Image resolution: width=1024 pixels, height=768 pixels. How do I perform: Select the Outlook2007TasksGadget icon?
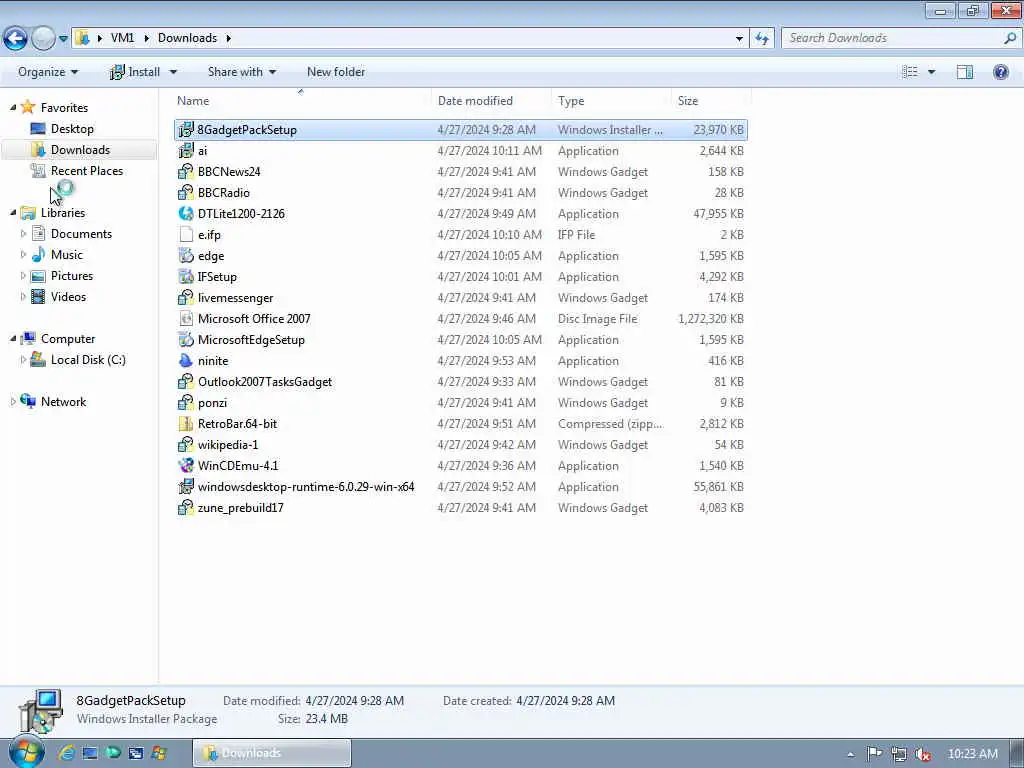(186, 381)
